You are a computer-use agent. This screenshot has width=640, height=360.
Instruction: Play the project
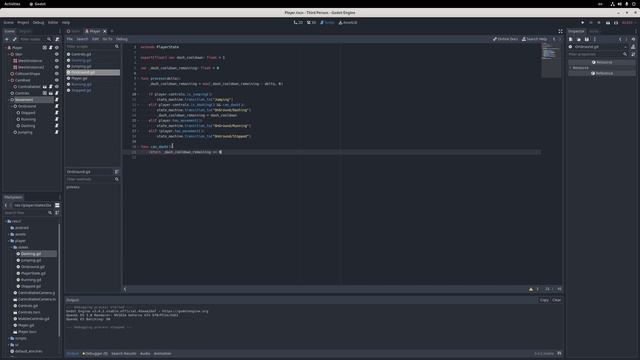(582, 22)
